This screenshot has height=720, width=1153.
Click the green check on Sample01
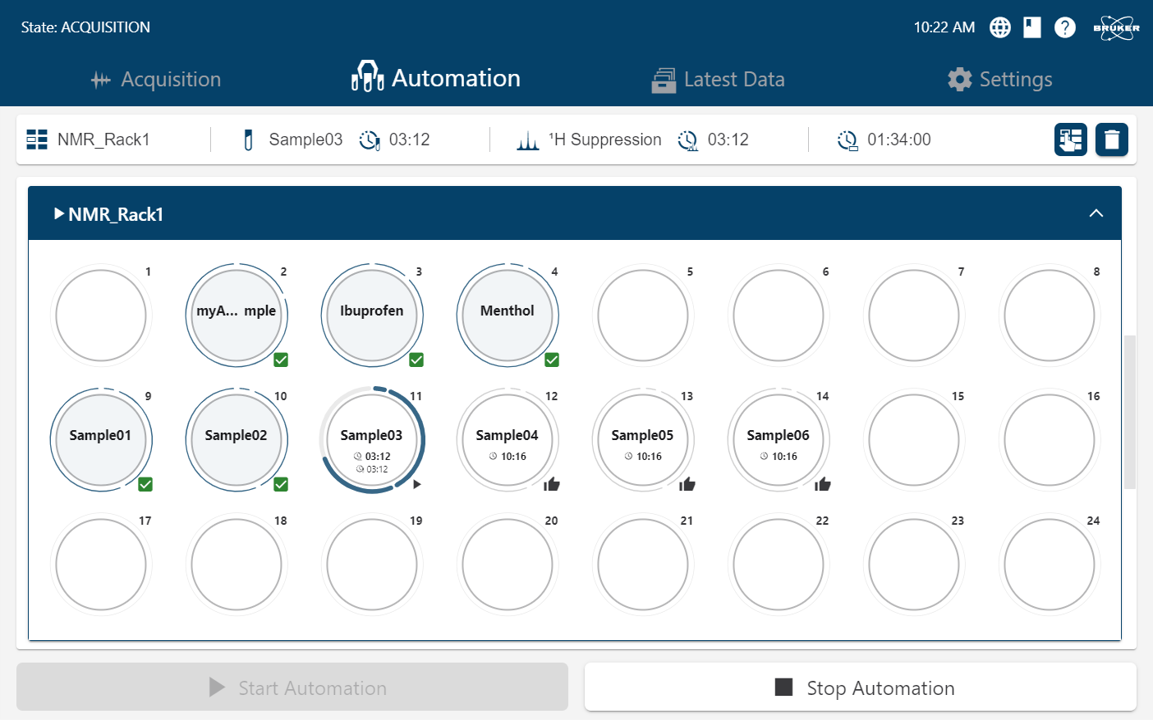(x=146, y=484)
